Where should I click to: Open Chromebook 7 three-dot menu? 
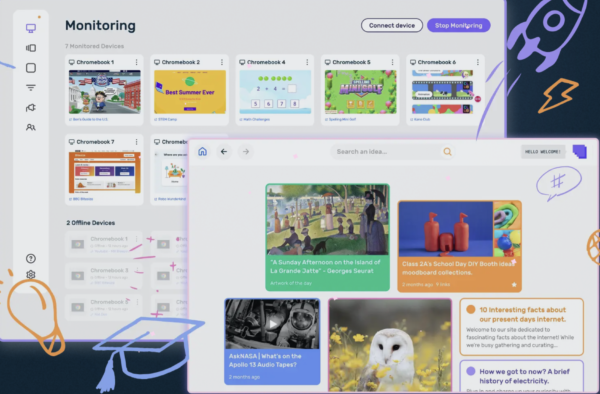pyautogui.click(x=136, y=142)
